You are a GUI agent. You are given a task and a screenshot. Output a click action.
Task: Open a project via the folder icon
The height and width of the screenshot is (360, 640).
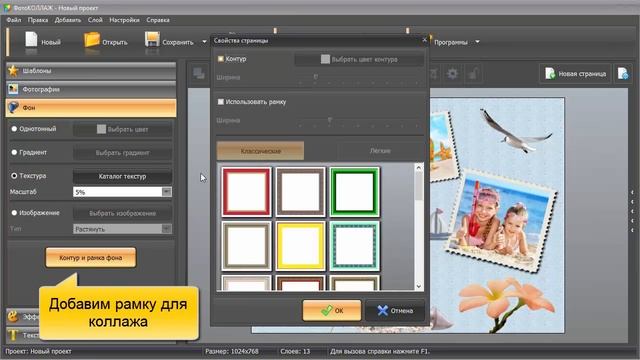(x=92, y=41)
